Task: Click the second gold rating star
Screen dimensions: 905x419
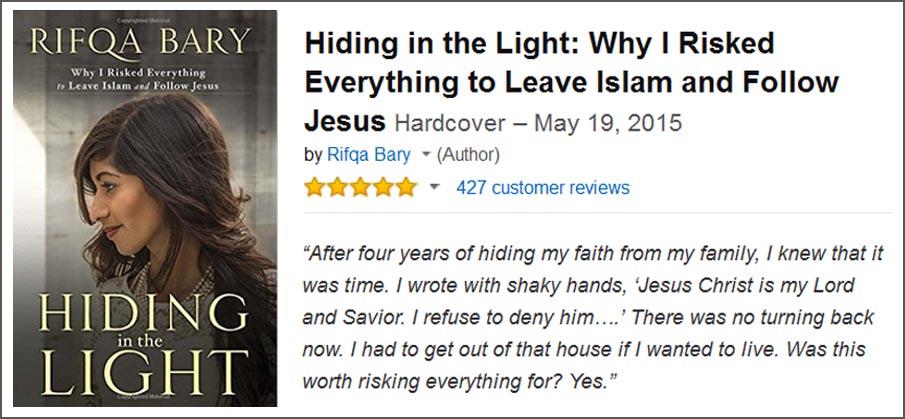Action: pyautogui.click(x=336, y=187)
